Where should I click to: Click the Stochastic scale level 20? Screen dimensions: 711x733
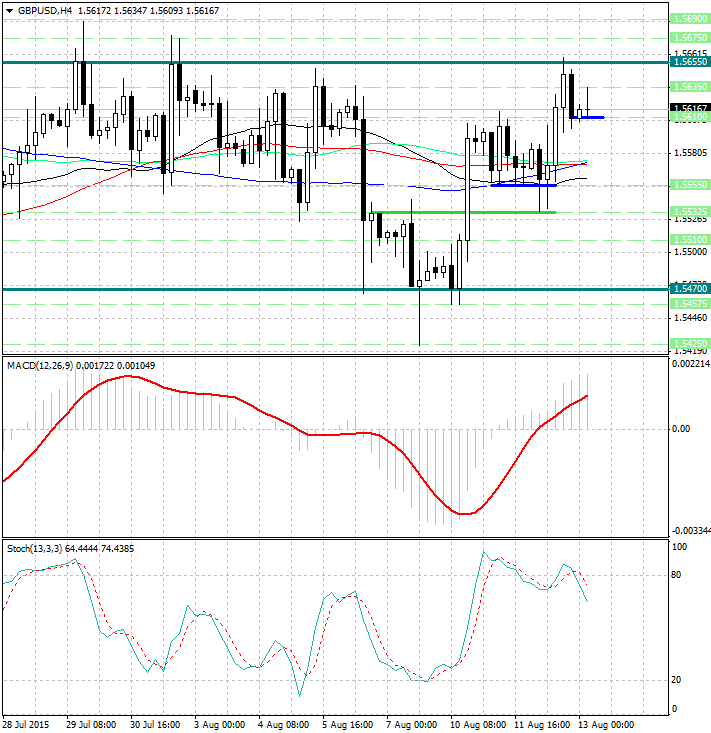(x=676, y=680)
